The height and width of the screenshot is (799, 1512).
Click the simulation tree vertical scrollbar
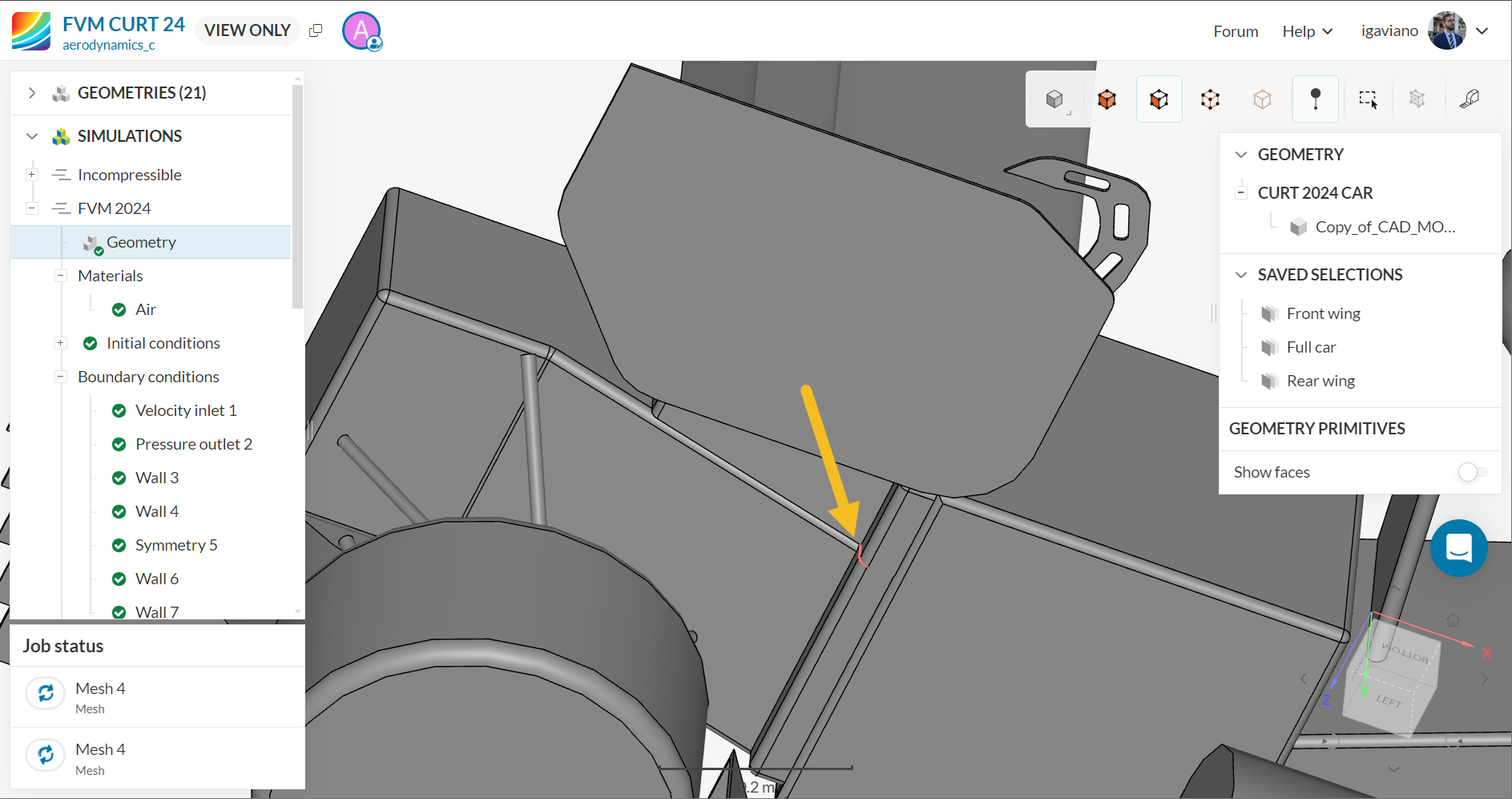point(297,196)
